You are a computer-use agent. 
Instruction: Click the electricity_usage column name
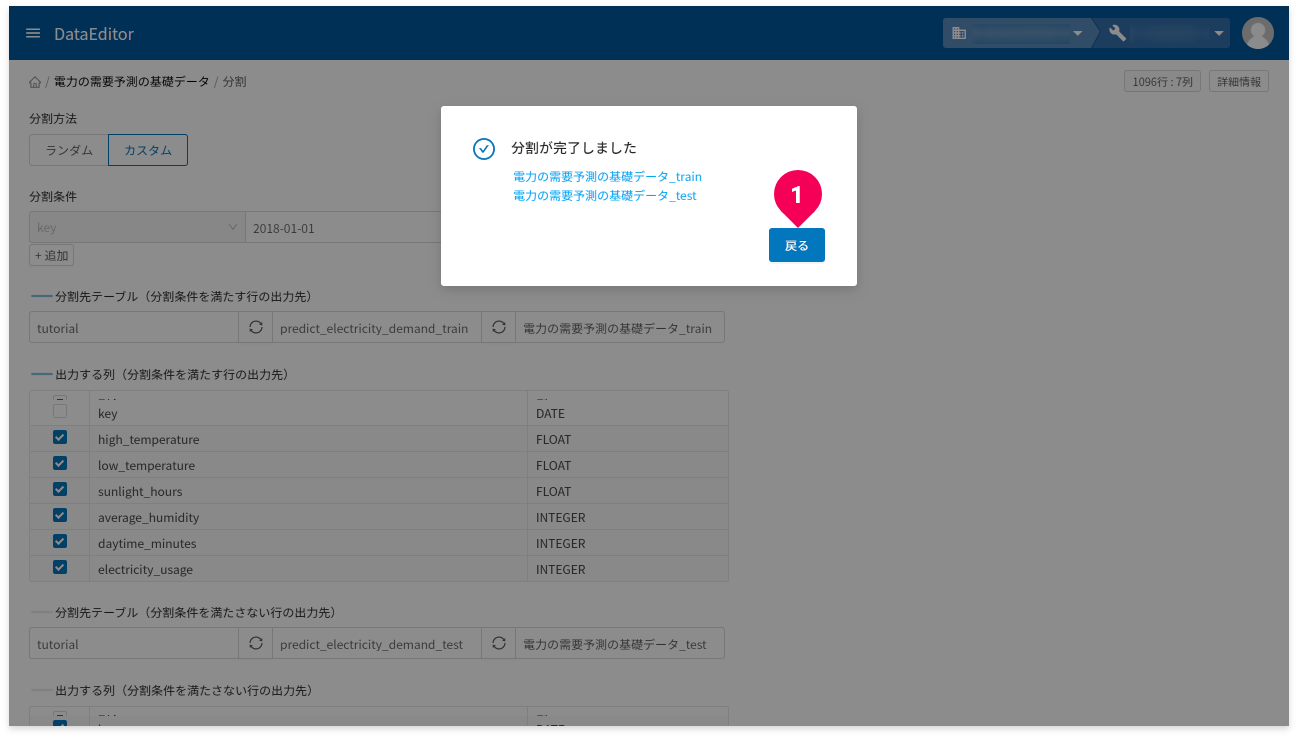click(145, 569)
